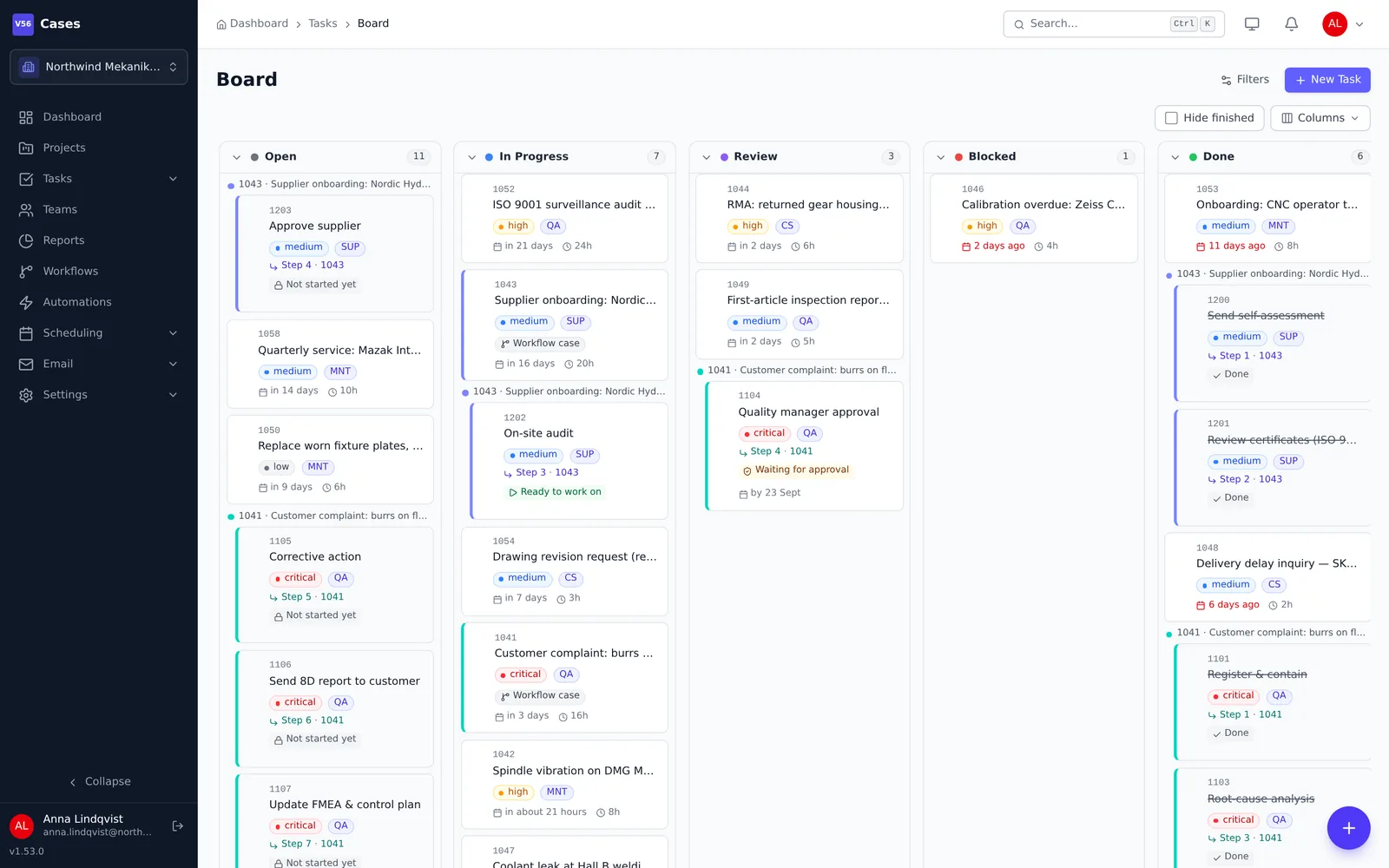Open the Columns dropdown
The image size is (1389, 868).
(x=1320, y=118)
